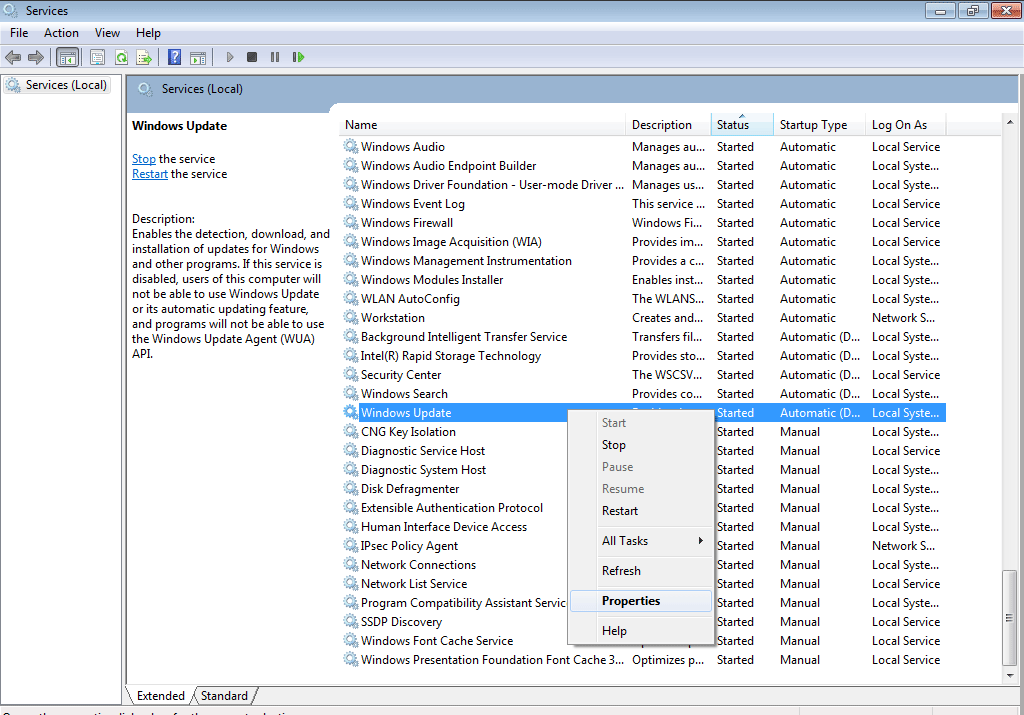This screenshot has height=715, width=1024.
Task: Sort by the Startup Type column header
Action: 820,125
